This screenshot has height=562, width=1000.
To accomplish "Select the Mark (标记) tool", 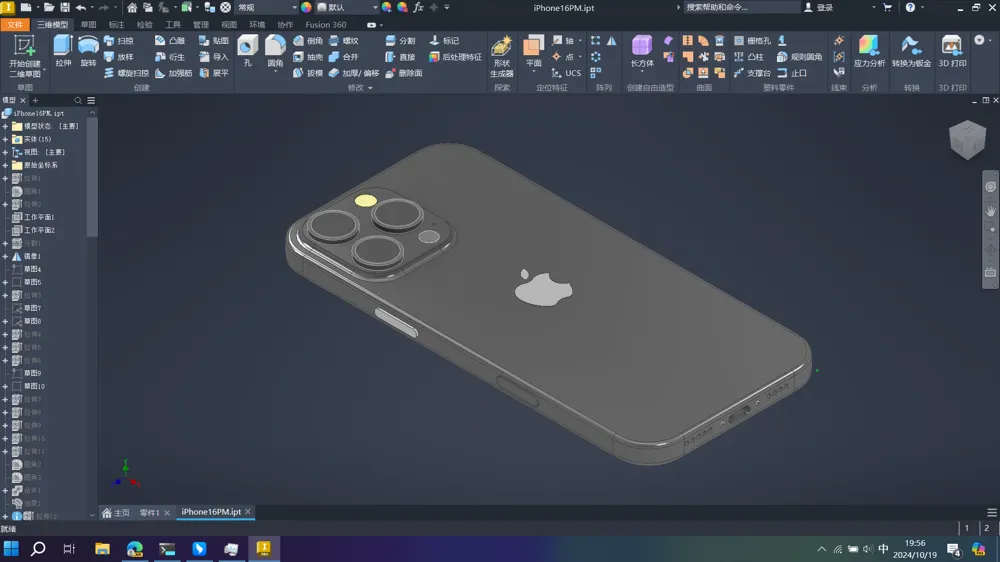I will 445,41.
